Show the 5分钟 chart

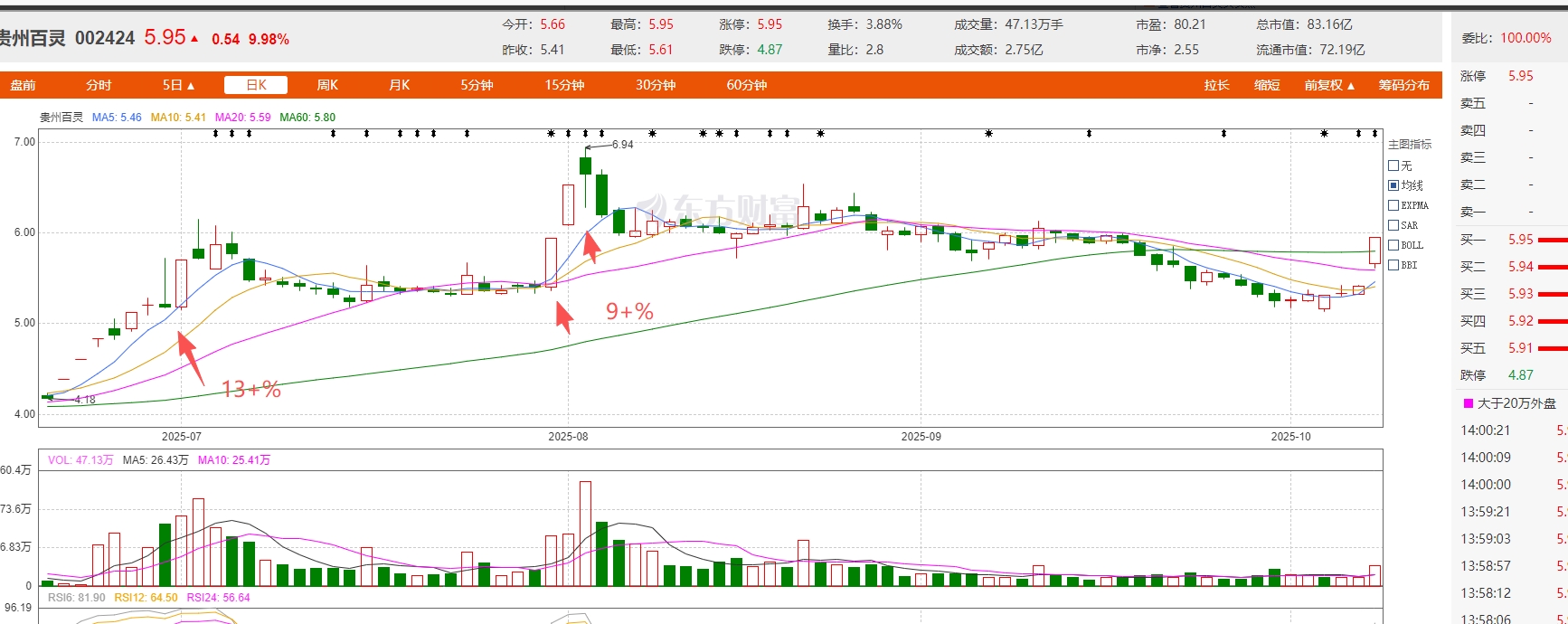pyautogui.click(x=477, y=85)
